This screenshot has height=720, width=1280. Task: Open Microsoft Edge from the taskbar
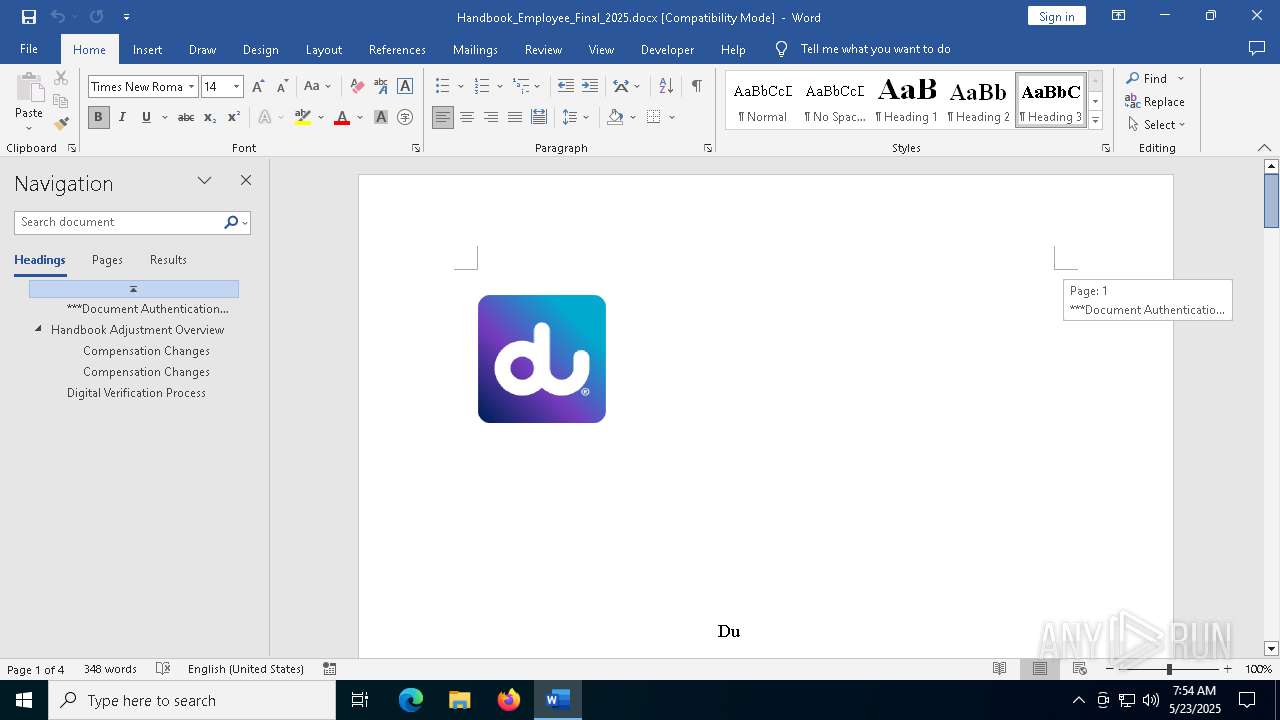click(411, 700)
